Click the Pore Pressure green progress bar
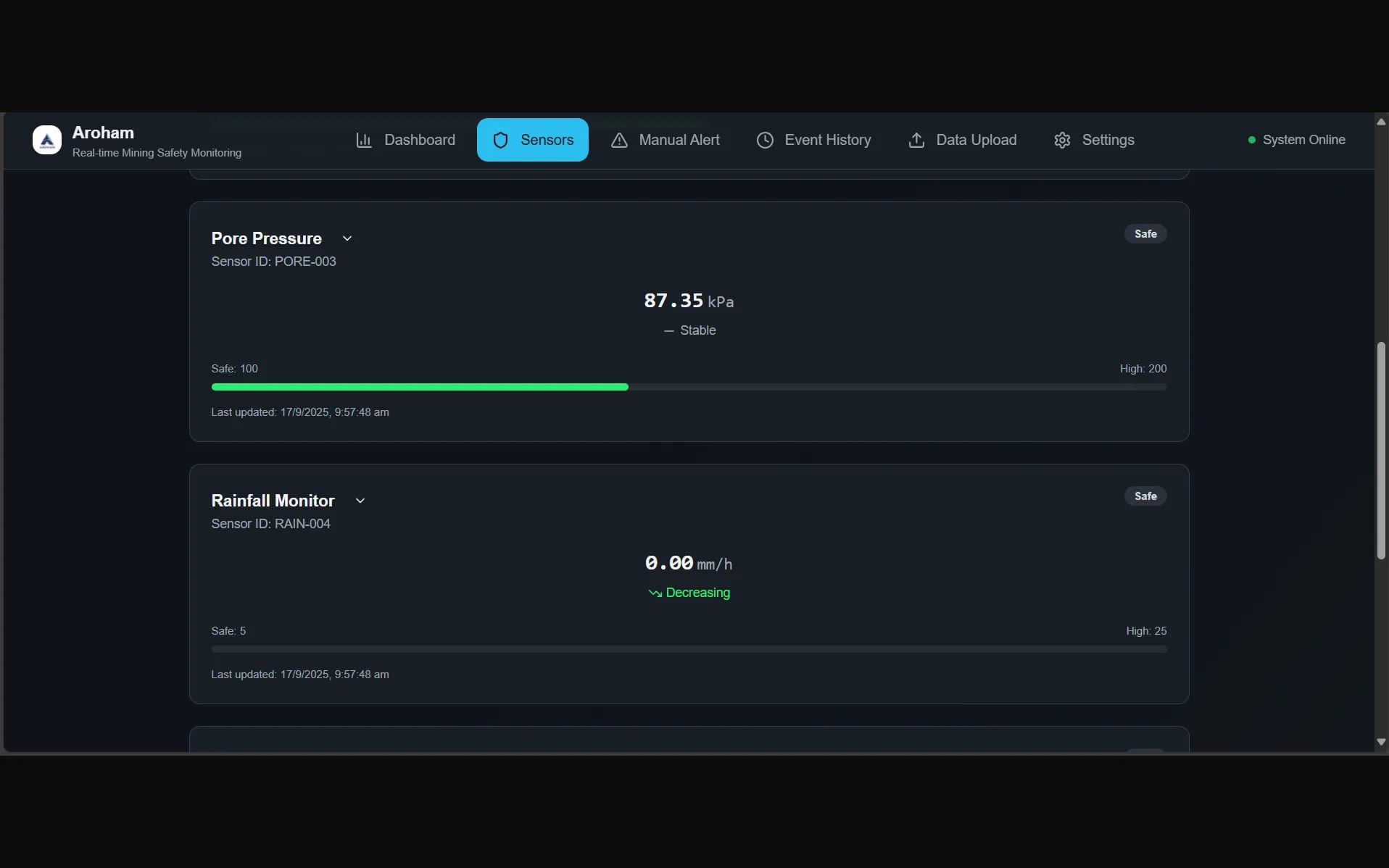The width and height of the screenshot is (1389, 868). coord(420,387)
